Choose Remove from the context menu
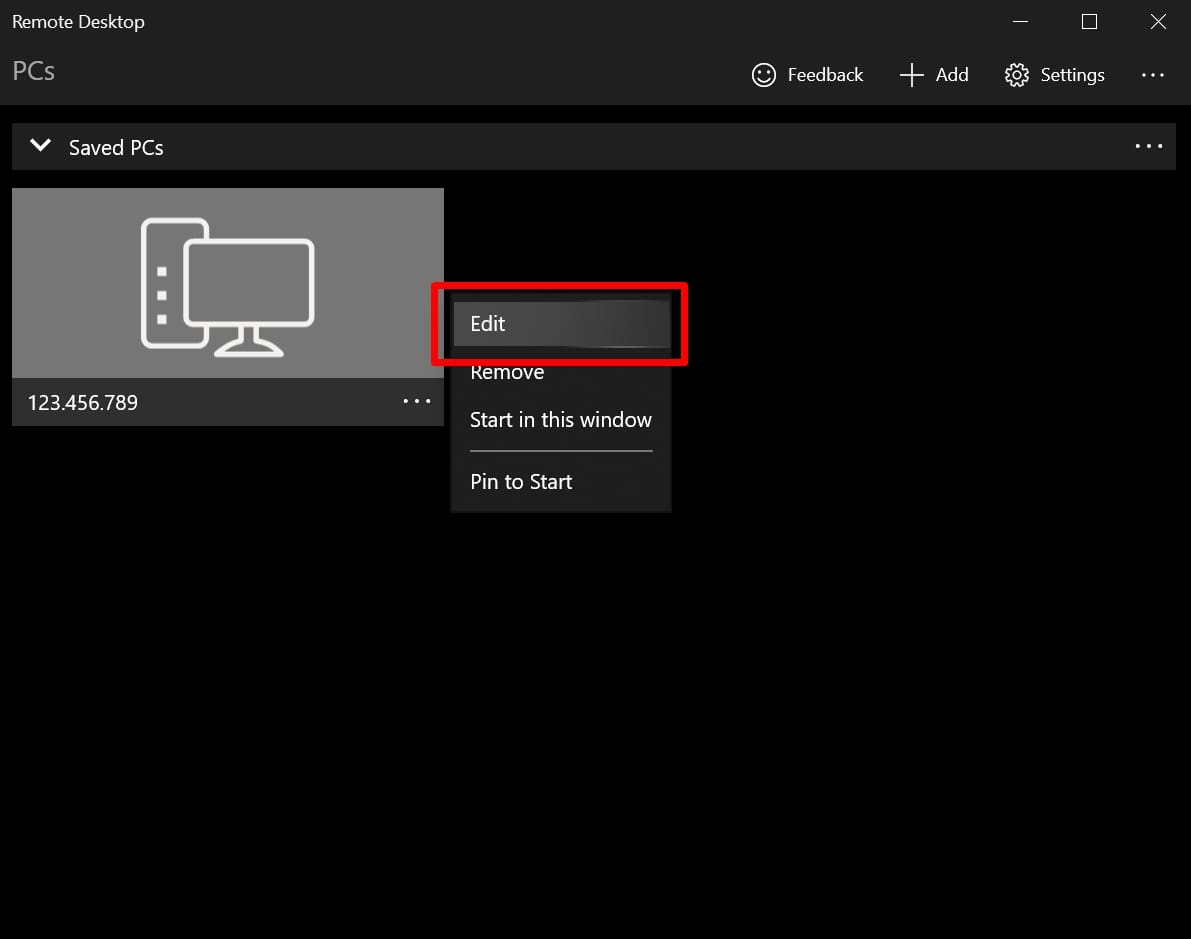The height and width of the screenshot is (939, 1191). point(561,372)
